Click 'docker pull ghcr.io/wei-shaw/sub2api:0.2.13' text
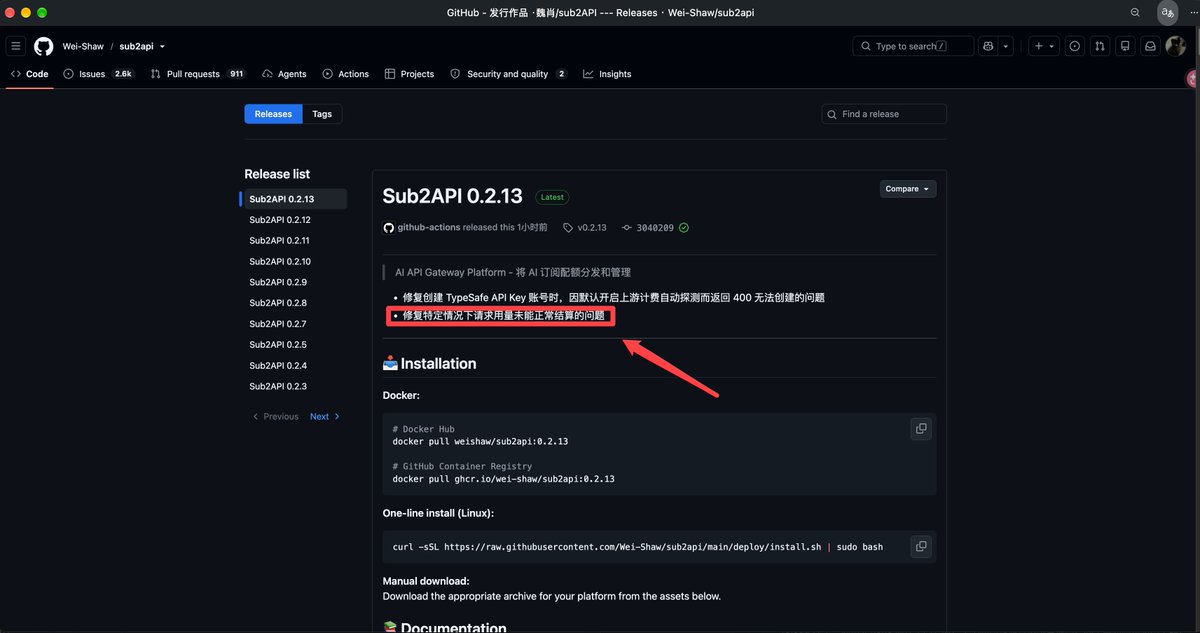This screenshot has height=633, width=1200. click(x=503, y=479)
